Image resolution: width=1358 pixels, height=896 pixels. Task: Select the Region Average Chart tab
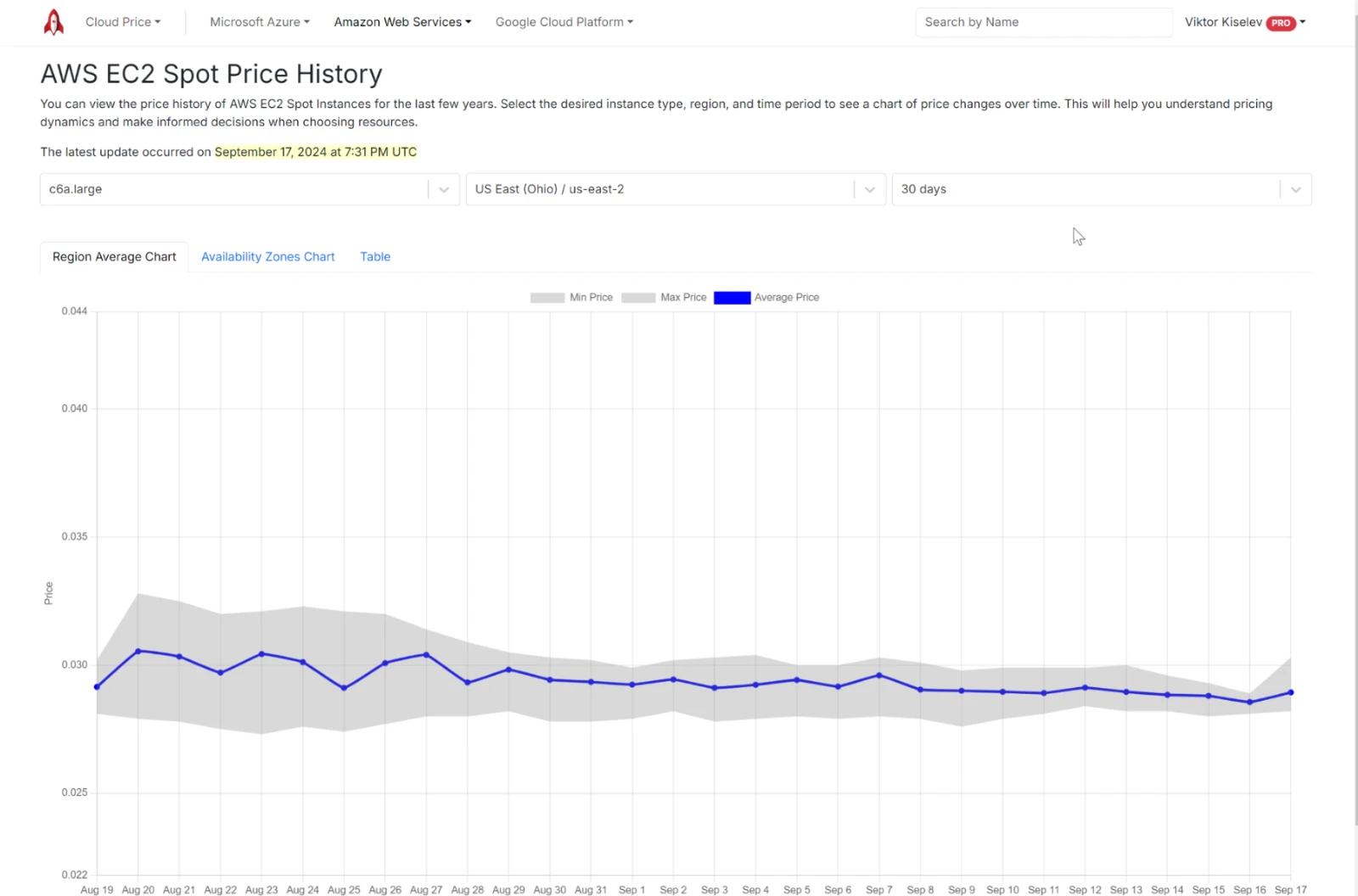click(115, 256)
